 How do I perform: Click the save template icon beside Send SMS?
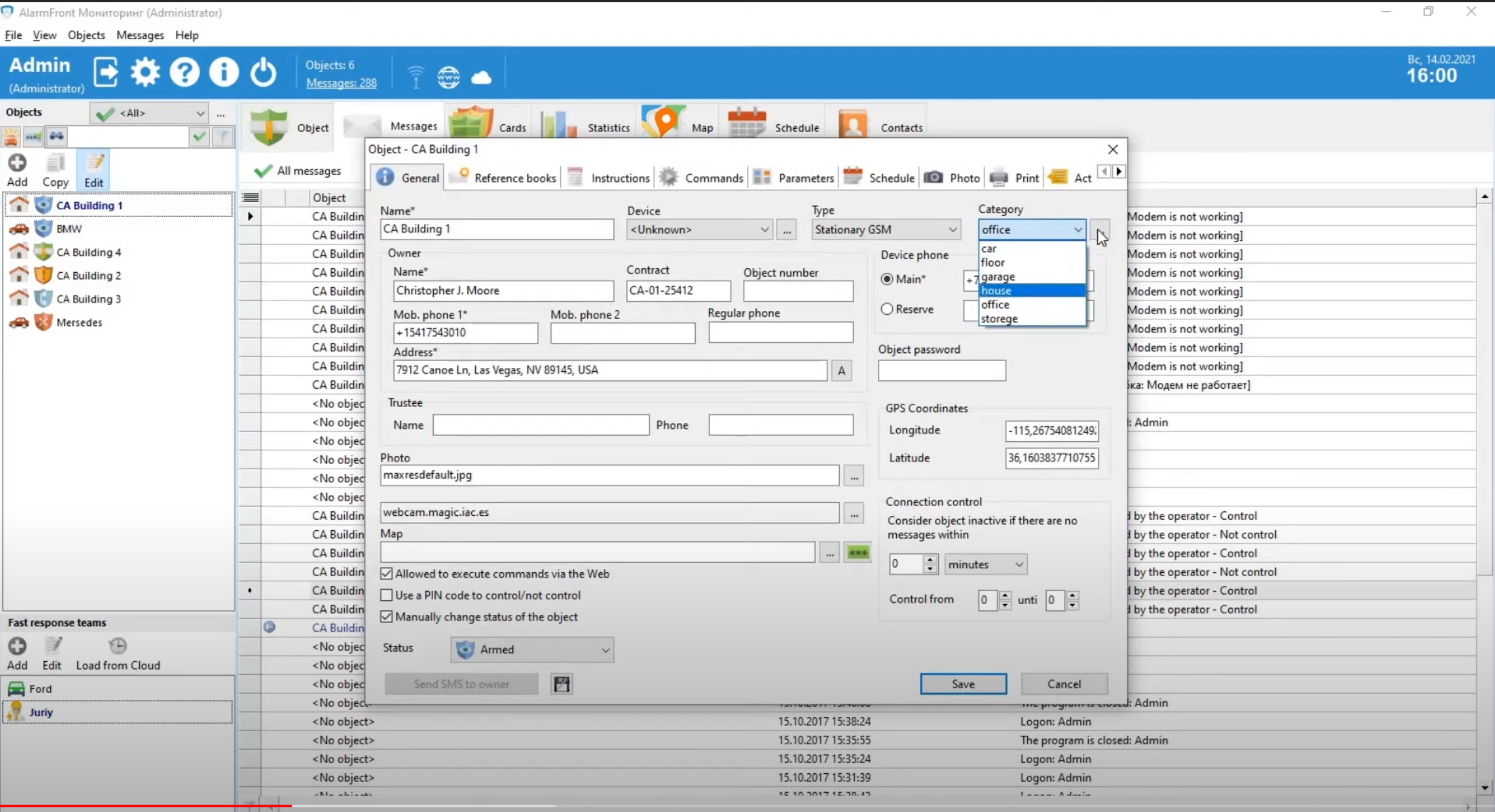[562, 684]
